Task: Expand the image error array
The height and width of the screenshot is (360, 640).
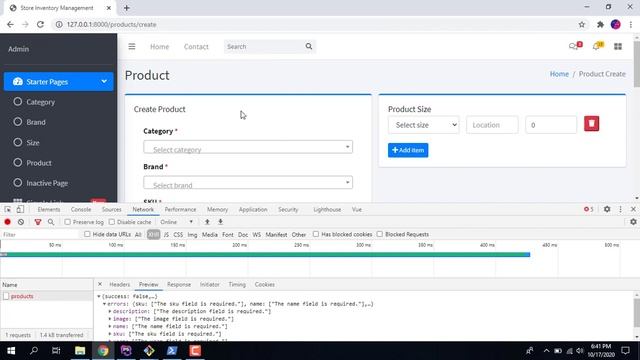Action: click(110, 319)
